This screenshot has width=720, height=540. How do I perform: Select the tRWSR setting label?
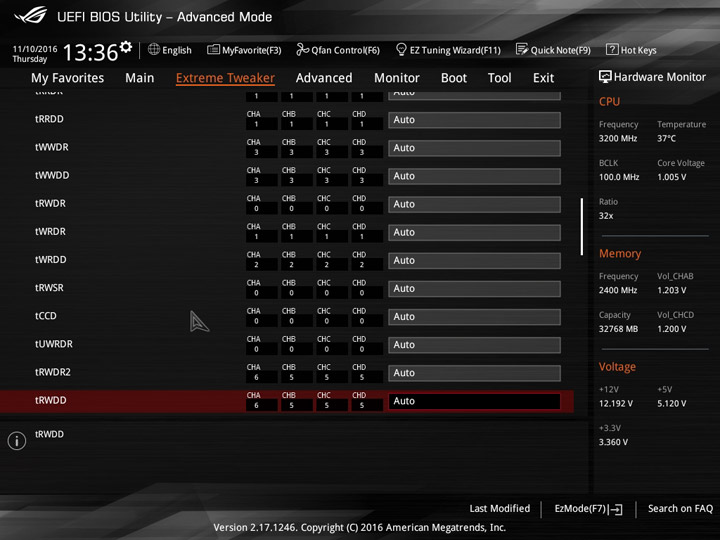click(x=49, y=287)
